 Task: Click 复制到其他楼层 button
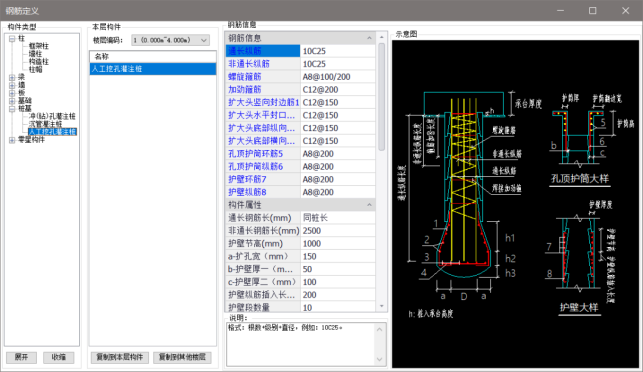[182, 357]
